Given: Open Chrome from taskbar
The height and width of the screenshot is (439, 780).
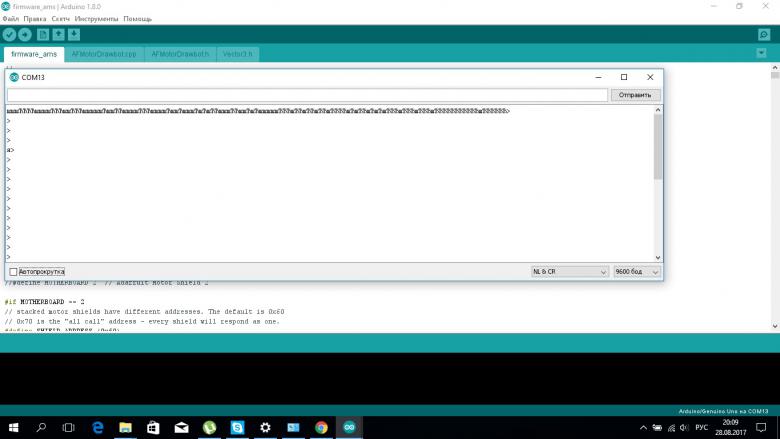Looking at the screenshot, I should tap(321, 428).
